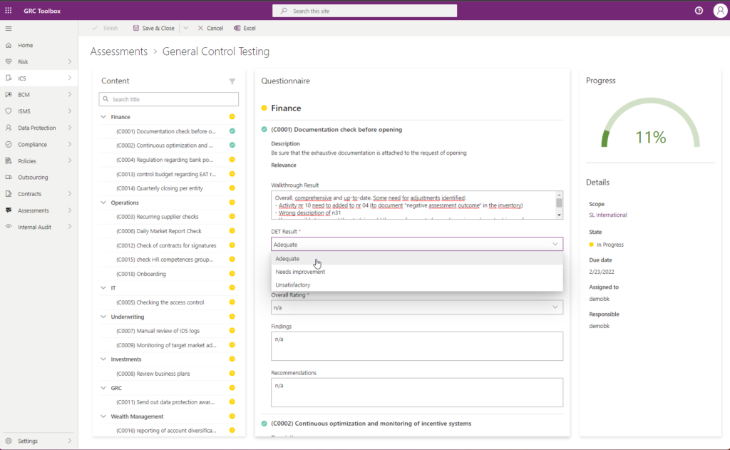Open Internal Audit in sidebar menu

pyautogui.click(x=39, y=227)
